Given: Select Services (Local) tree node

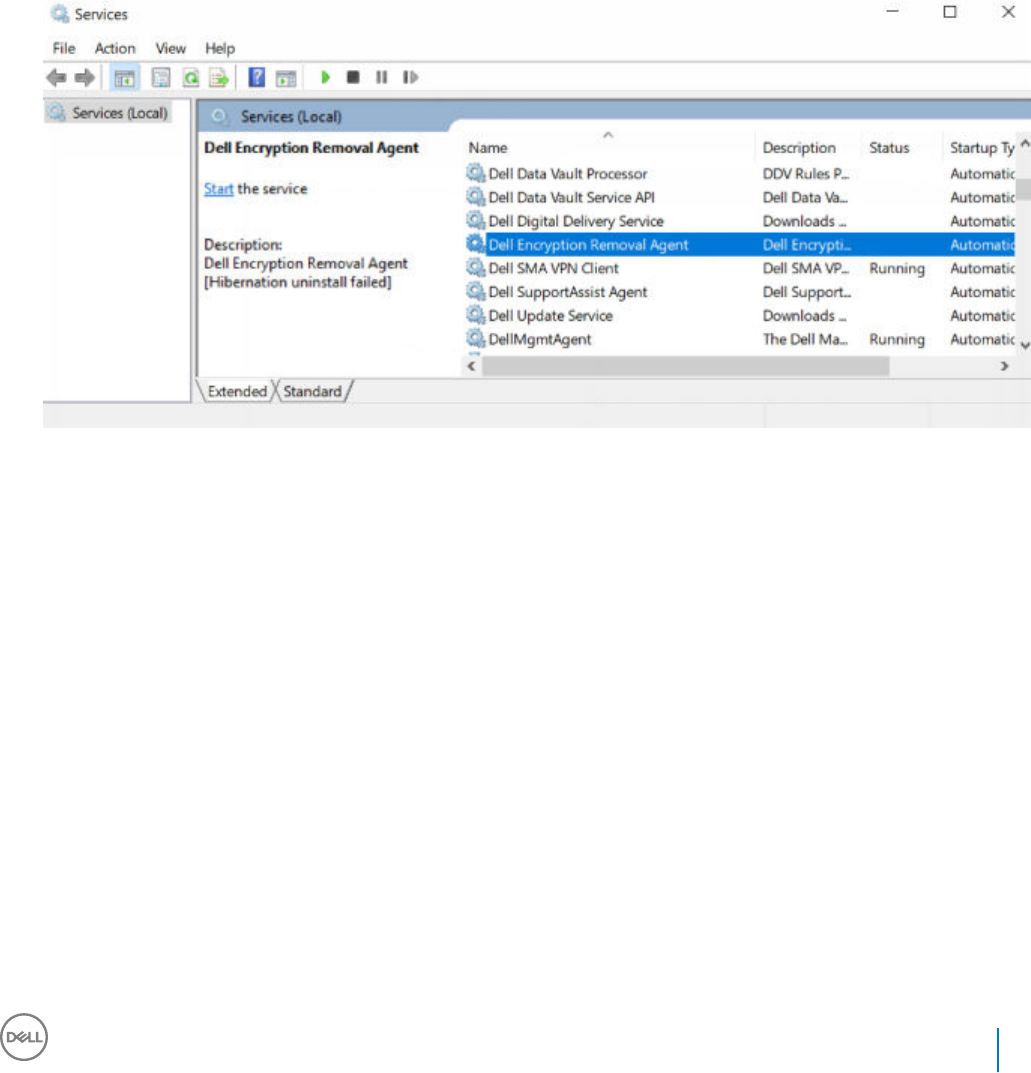Looking at the screenshot, I should point(120,113).
